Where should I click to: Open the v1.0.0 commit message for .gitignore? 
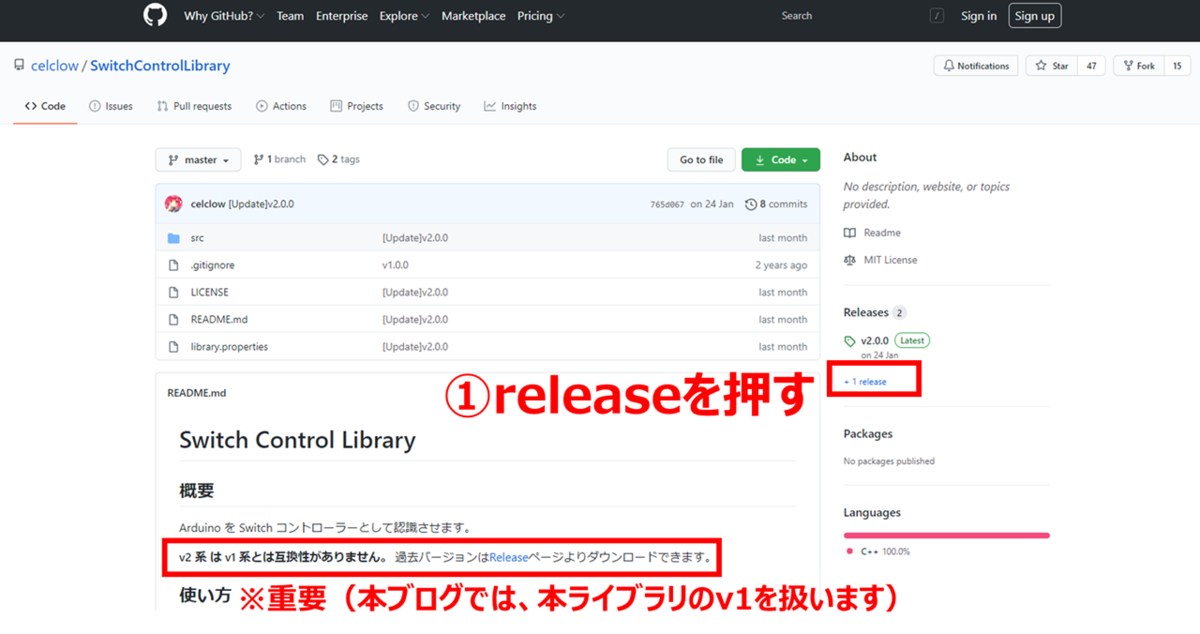pos(395,265)
